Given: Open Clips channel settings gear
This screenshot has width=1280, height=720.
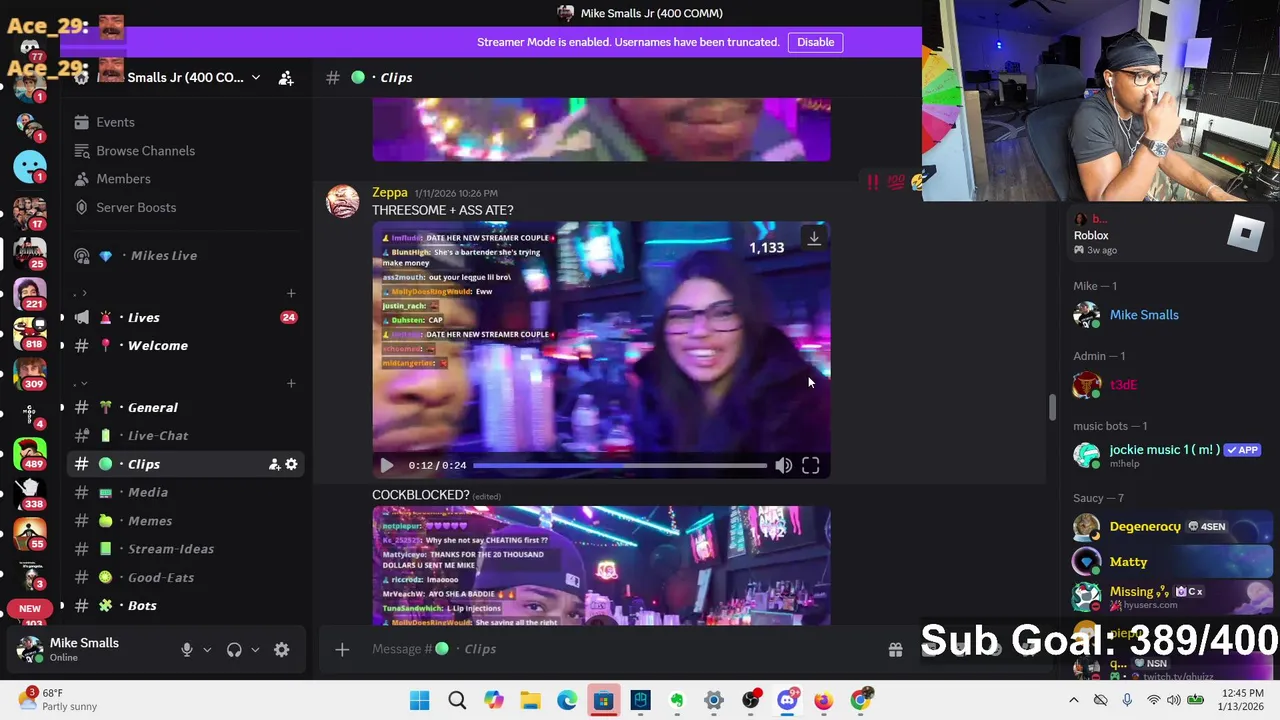Looking at the screenshot, I should [x=291, y=464].
